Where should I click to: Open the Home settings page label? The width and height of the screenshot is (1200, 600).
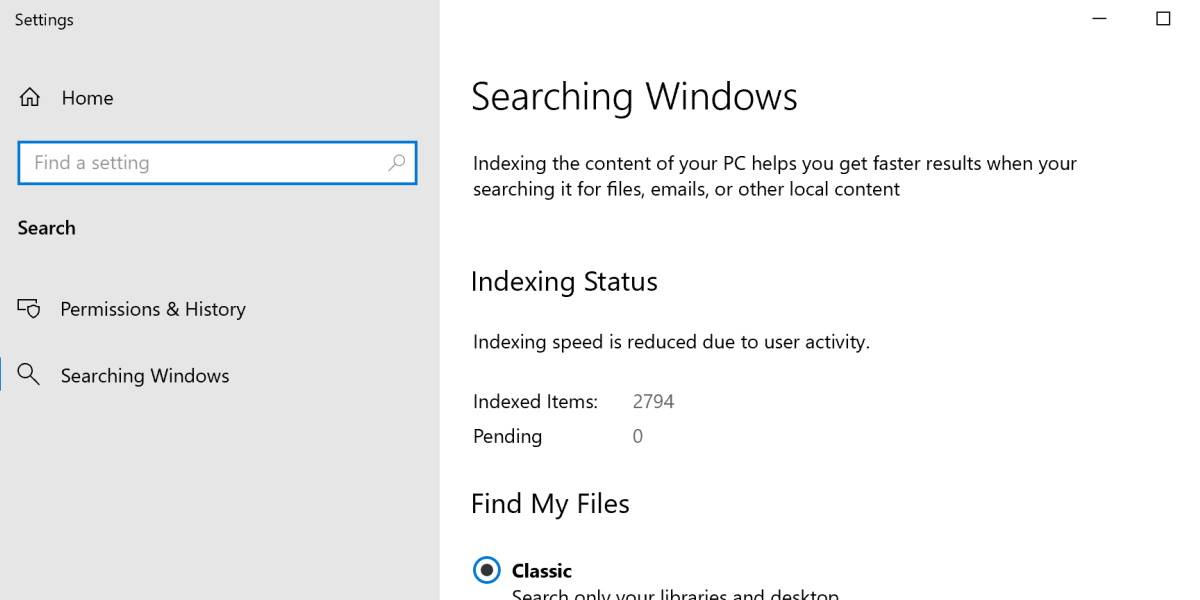click(87, 98)
